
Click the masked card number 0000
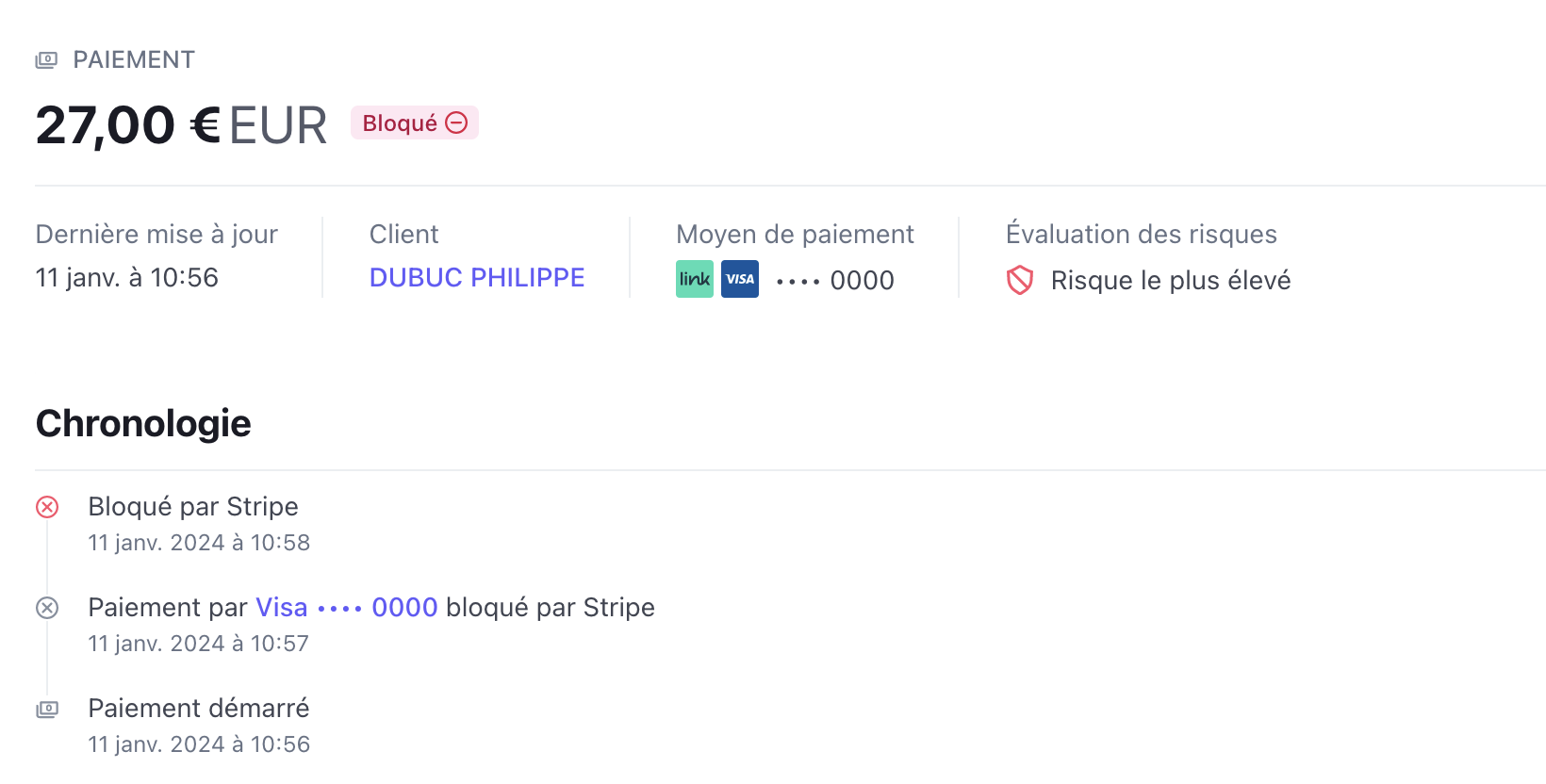[835, 281]
